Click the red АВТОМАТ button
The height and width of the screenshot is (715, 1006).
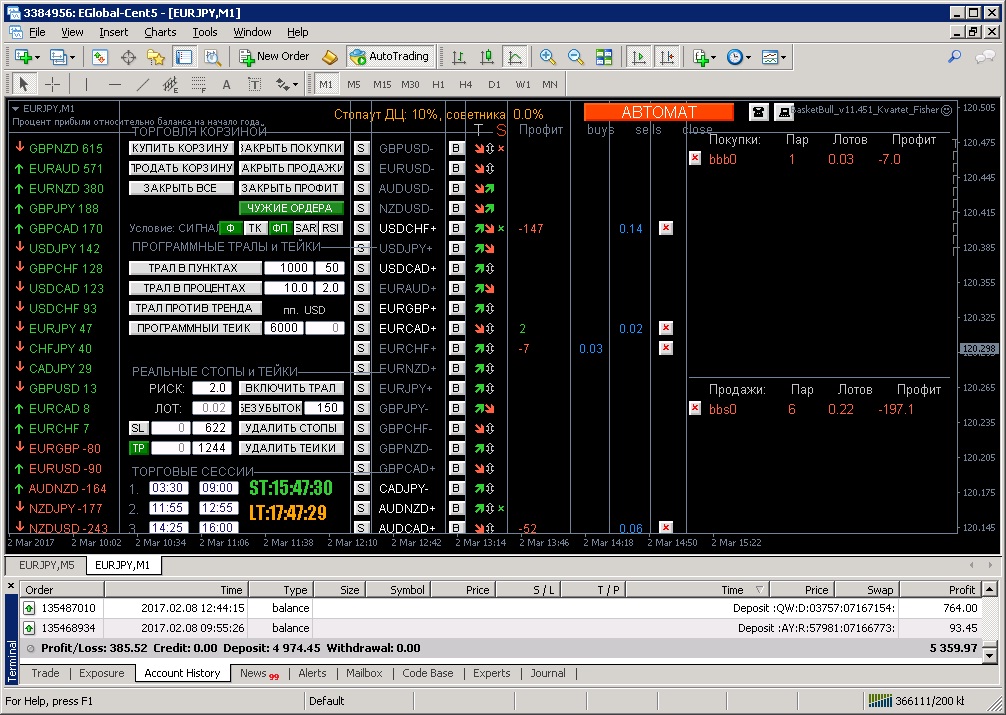pos(659,112)
